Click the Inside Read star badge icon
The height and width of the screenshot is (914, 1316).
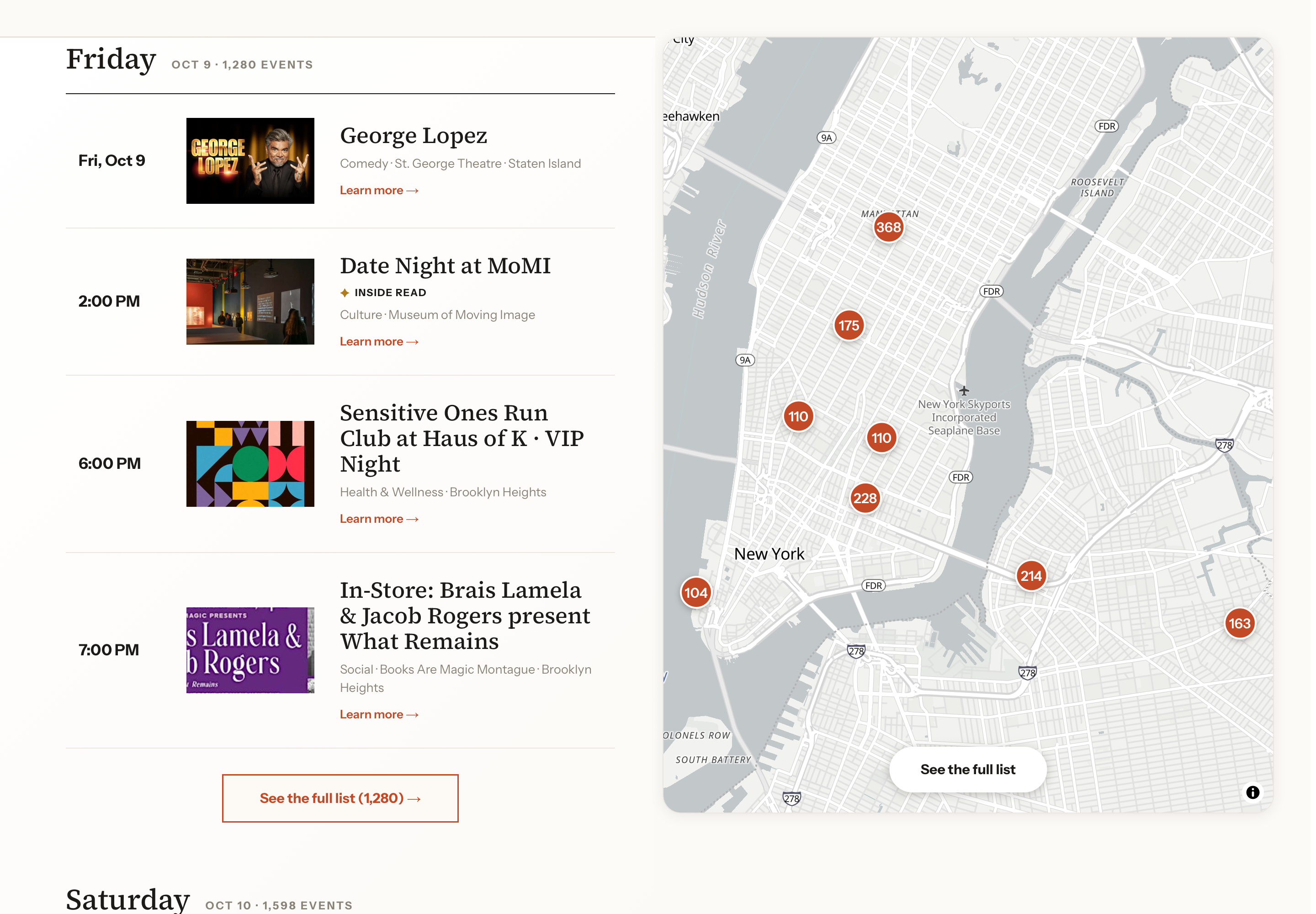344,292
